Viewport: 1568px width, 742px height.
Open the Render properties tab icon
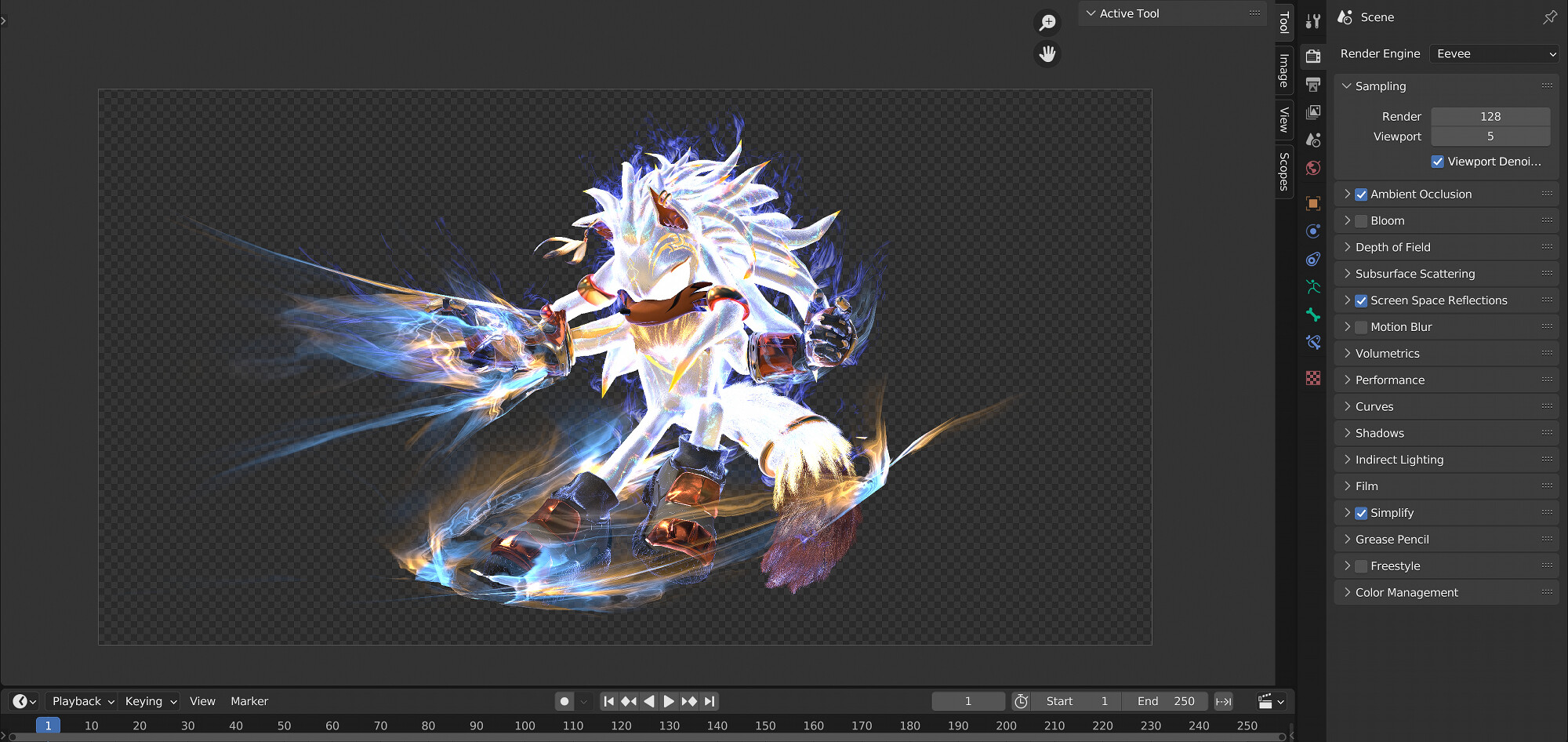(1313, 56)
